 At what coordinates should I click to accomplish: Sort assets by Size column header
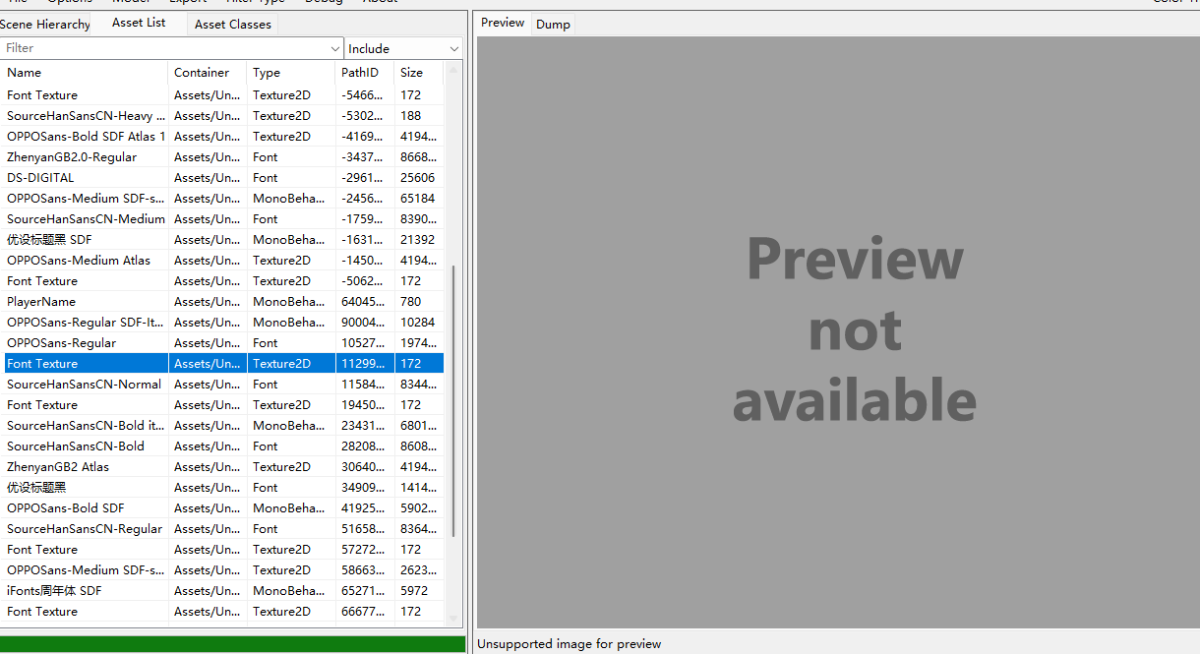coord(418,72)
